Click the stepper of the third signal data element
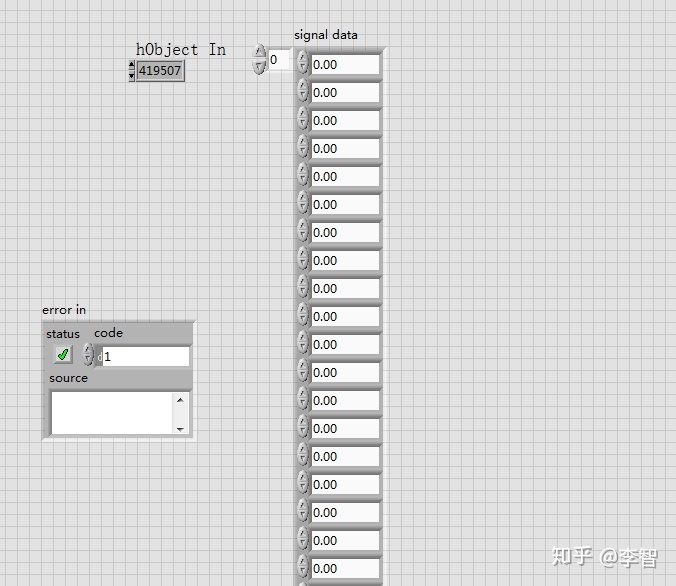The height and width of the screenshot is (586, 676). pos(303,119)
